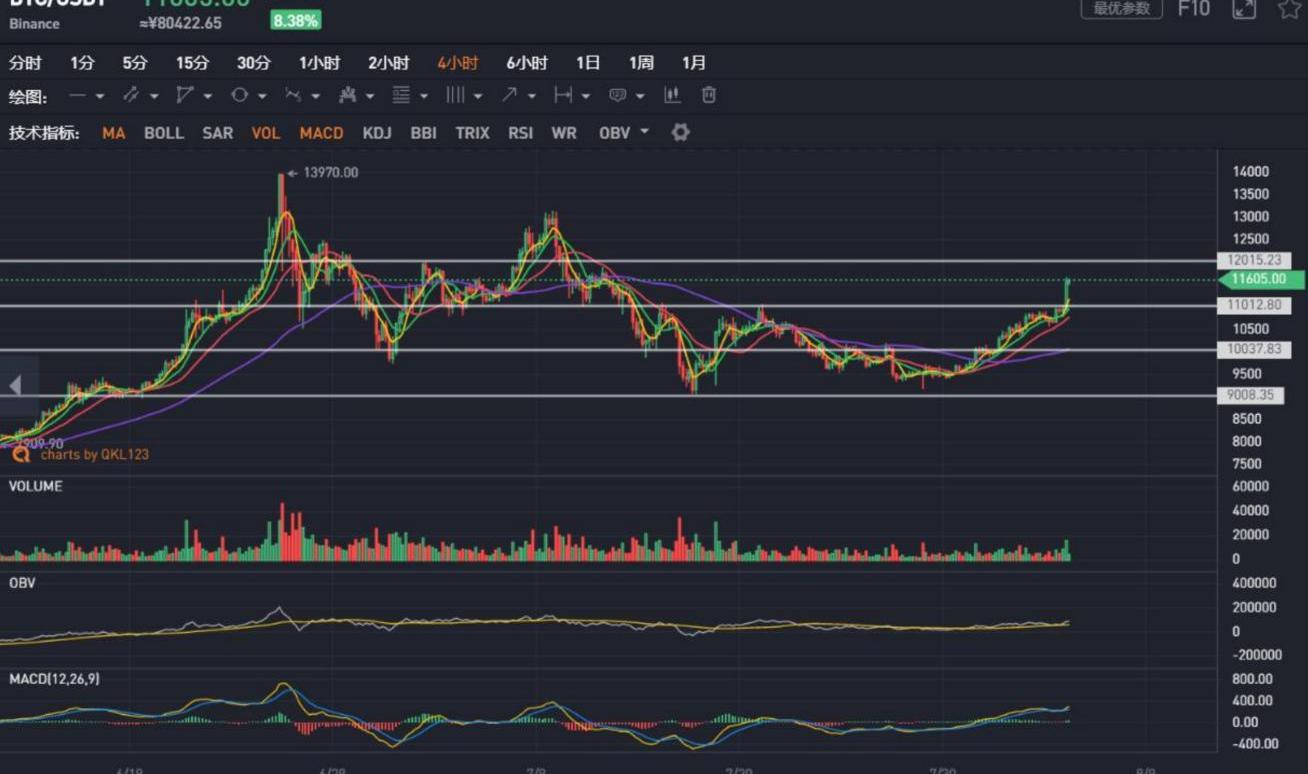The width and height of the screenshot is (1308, 774).
Task: Switch to the 1小时 timeframe
Action: coord(319,63)
